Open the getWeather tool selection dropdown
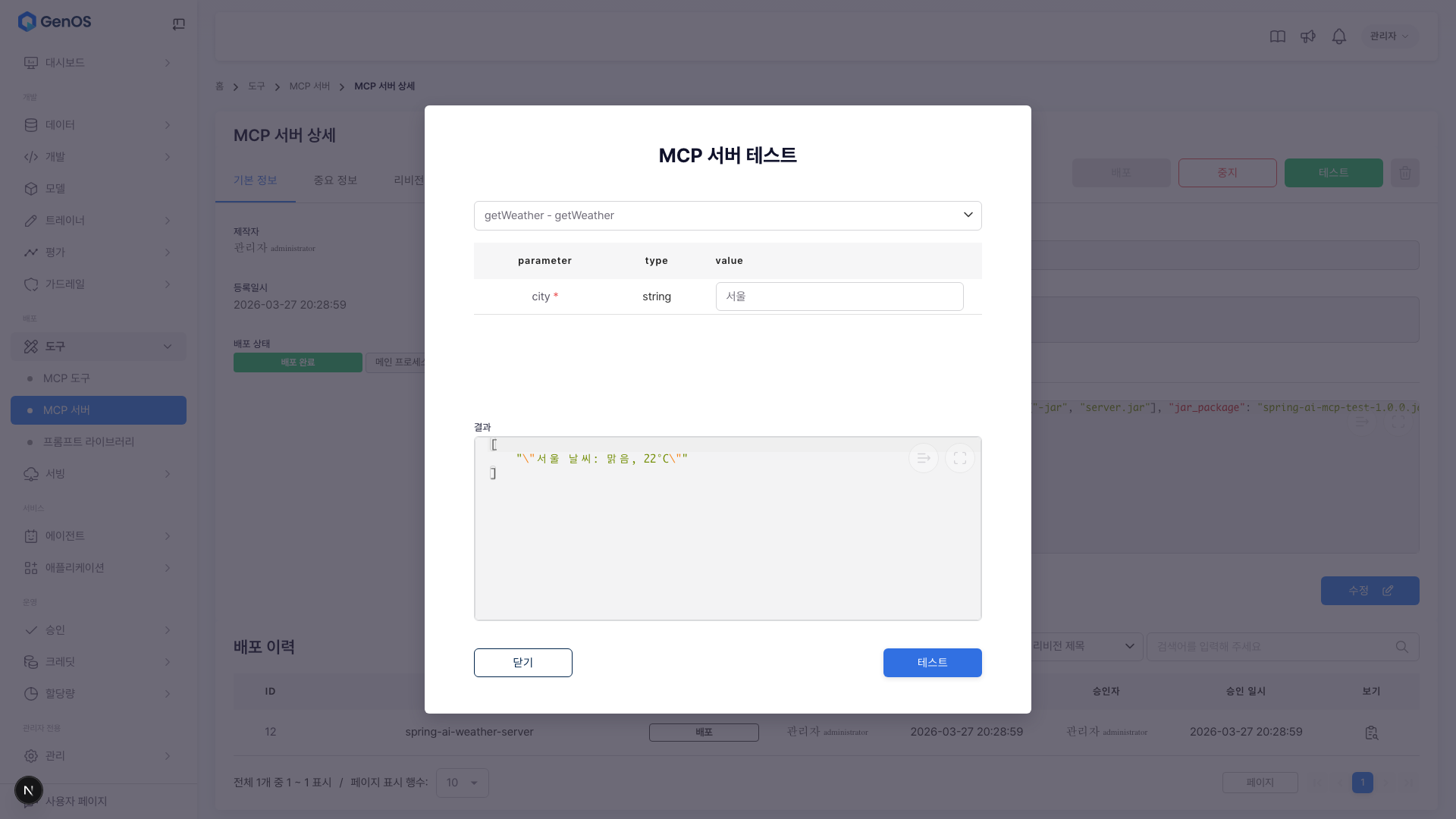 tap(727, 215)
